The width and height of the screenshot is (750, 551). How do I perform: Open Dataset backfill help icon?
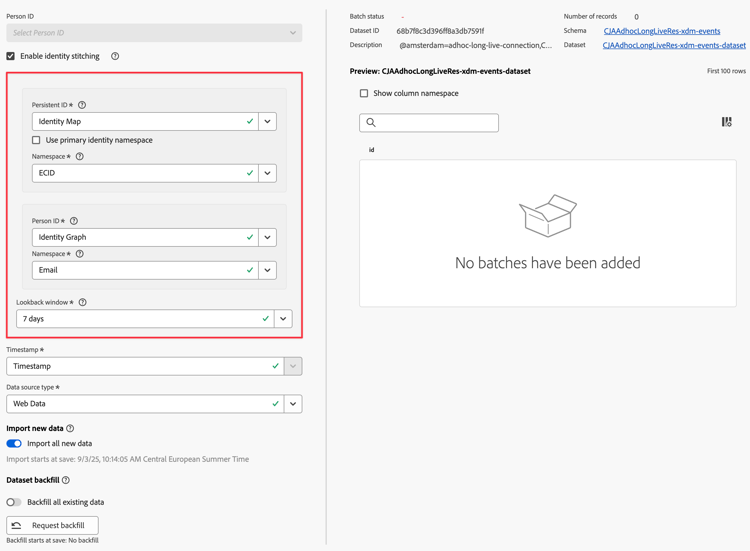66,480
